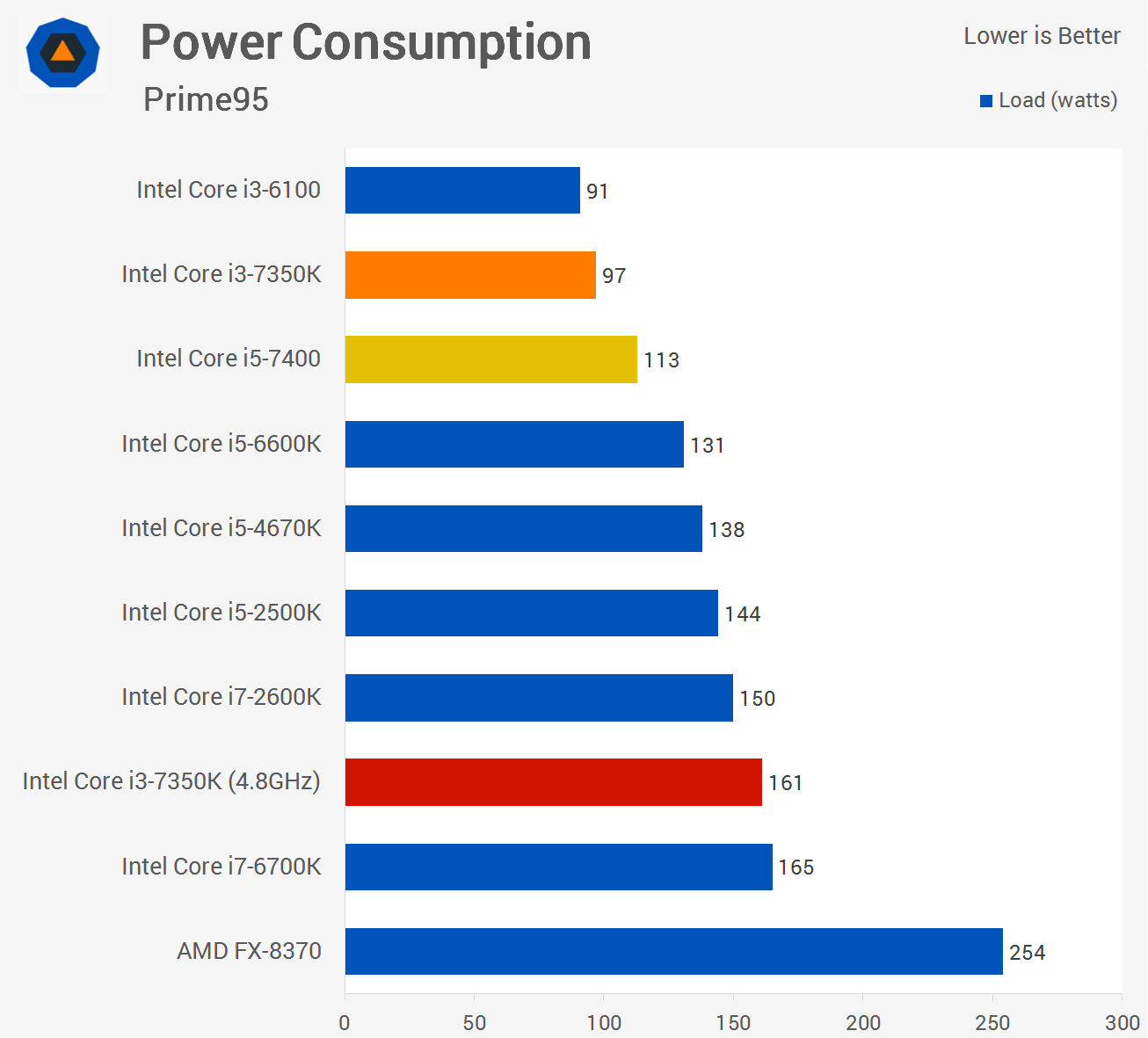This screenshot has height=1038, width=1148.
Task: Click the "Intel Core i7-2600K" label
Action: (222, 697)
